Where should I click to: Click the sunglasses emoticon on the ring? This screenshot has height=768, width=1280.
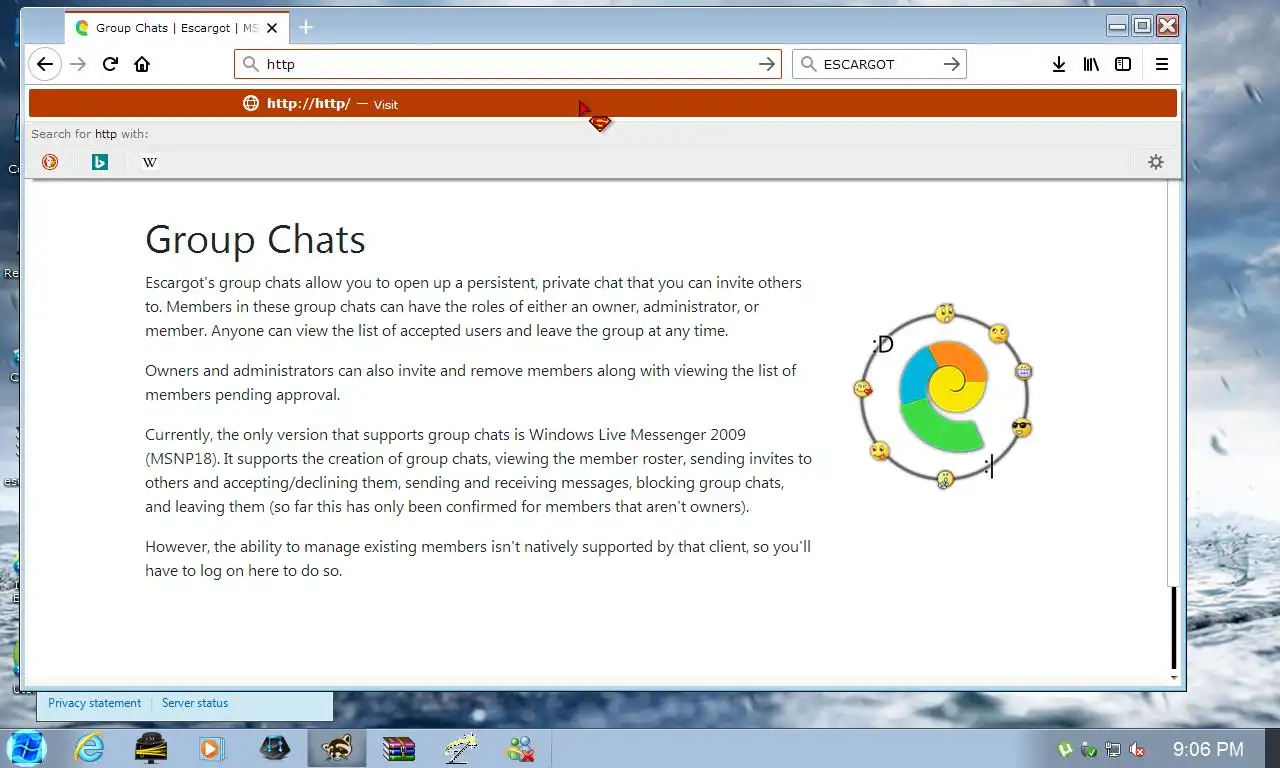(1021, 428)
